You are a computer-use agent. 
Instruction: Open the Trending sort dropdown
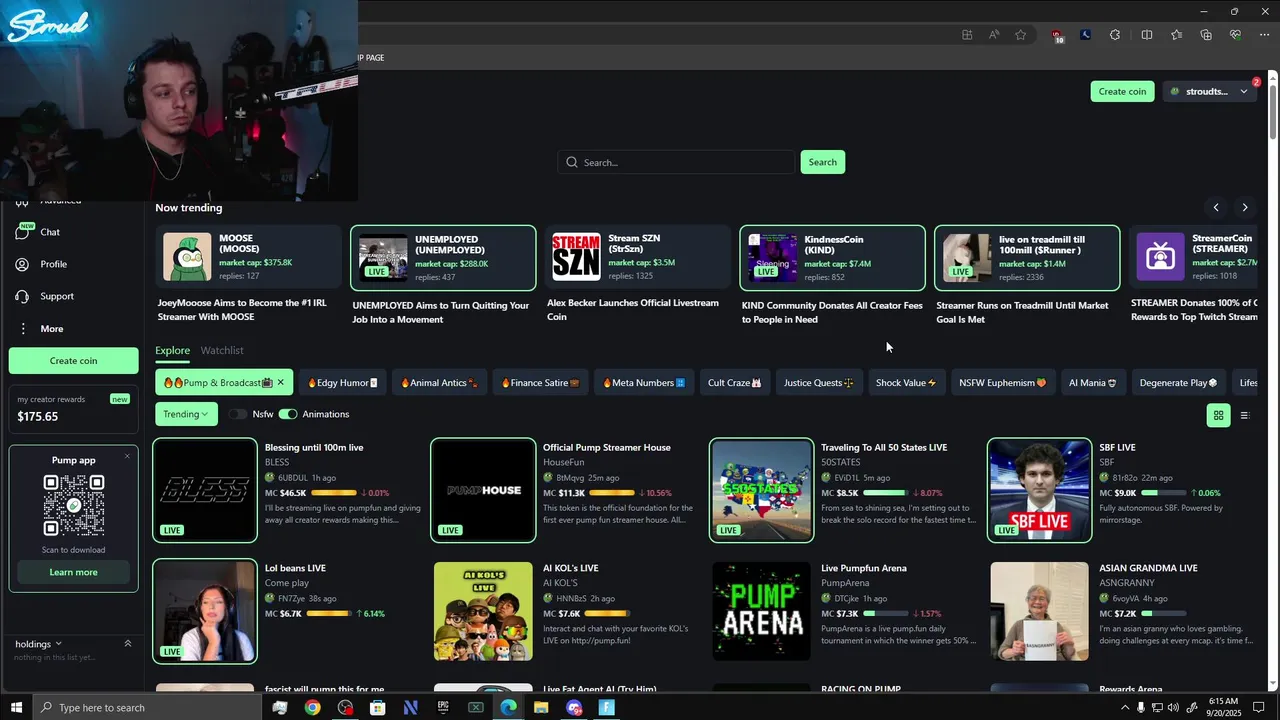[x=186, y=414]
